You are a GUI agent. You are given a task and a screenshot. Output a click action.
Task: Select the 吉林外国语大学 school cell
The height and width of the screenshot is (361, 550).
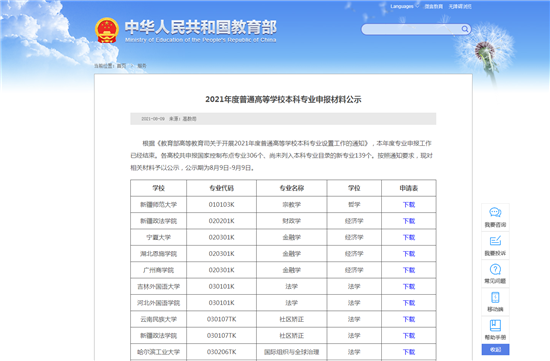coord(159,287)
